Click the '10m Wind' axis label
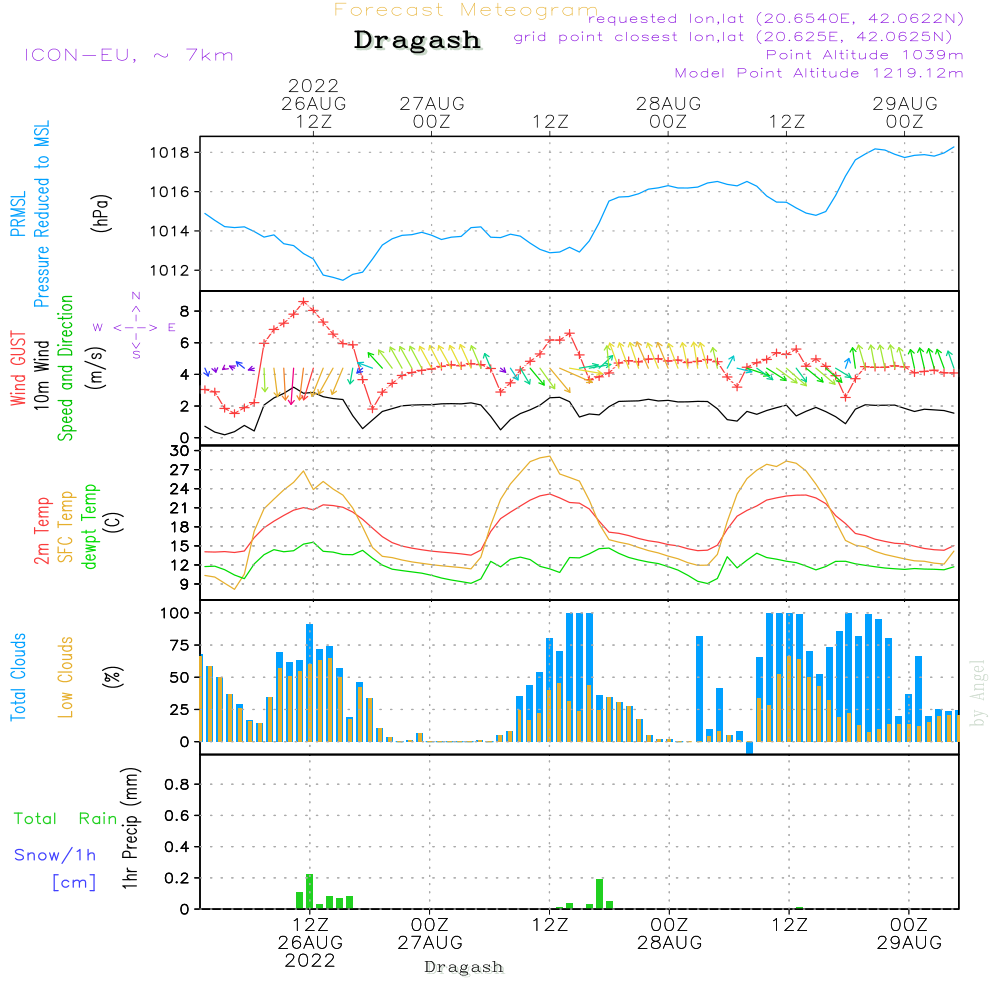1000x1000 pixels. click(41, 375)
